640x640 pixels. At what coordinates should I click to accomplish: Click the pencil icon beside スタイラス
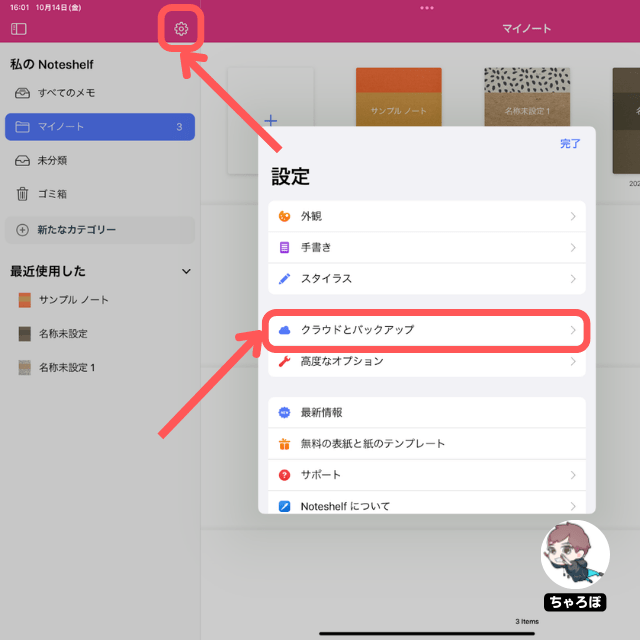[284, 279]
